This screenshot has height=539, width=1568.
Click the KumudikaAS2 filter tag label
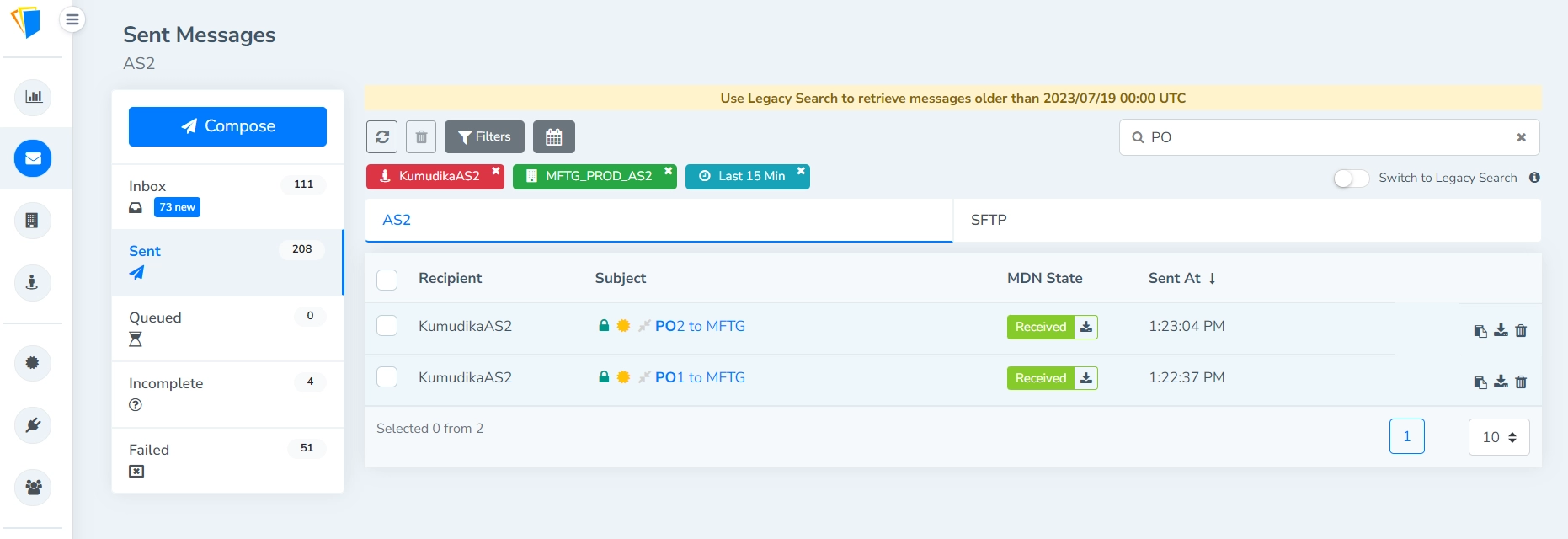click(439, 176)
